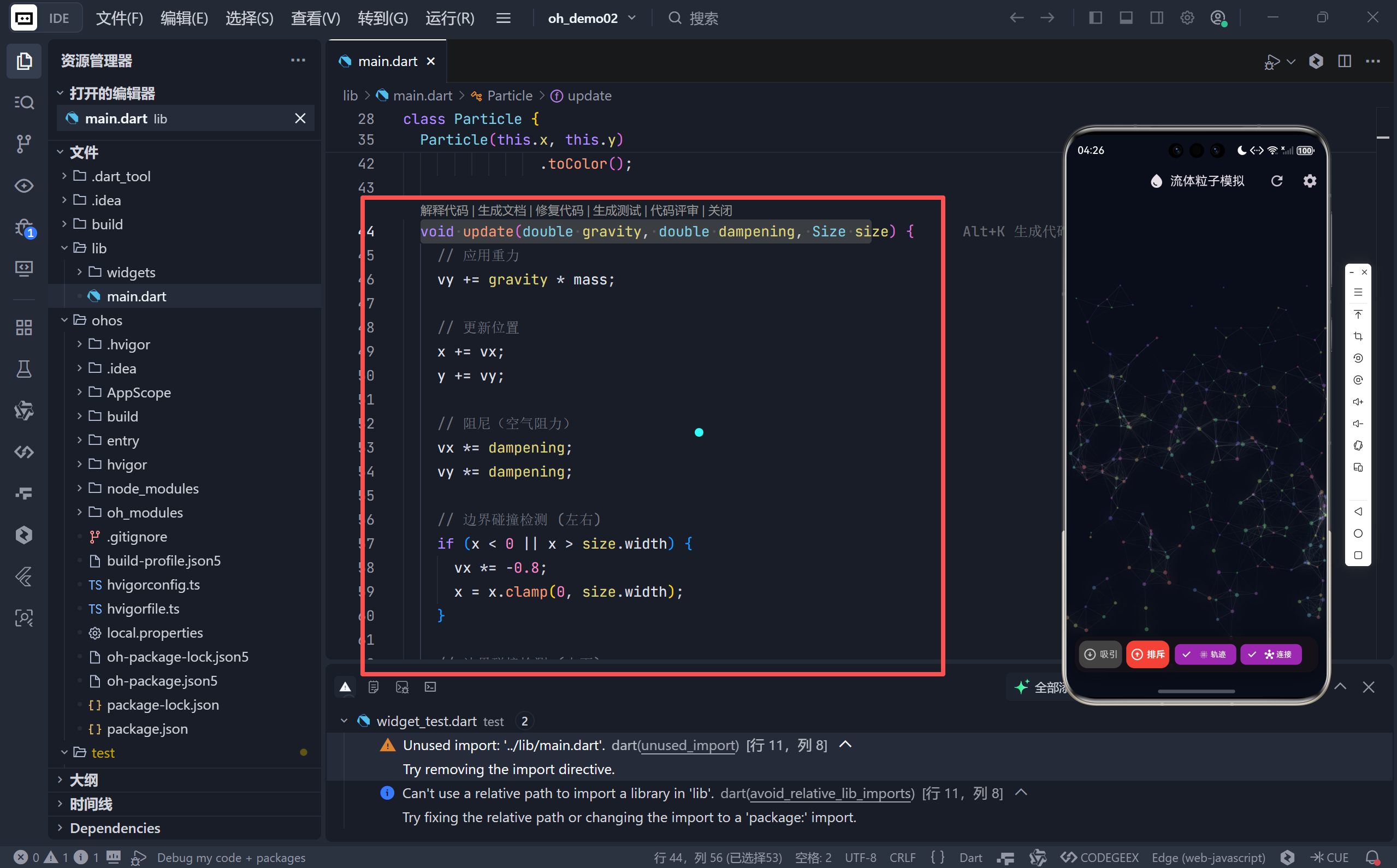Screen dimensions: 1397x868
Task: Collapse the ohos folder
Action: pyautogui.click(x=107, y=320)
